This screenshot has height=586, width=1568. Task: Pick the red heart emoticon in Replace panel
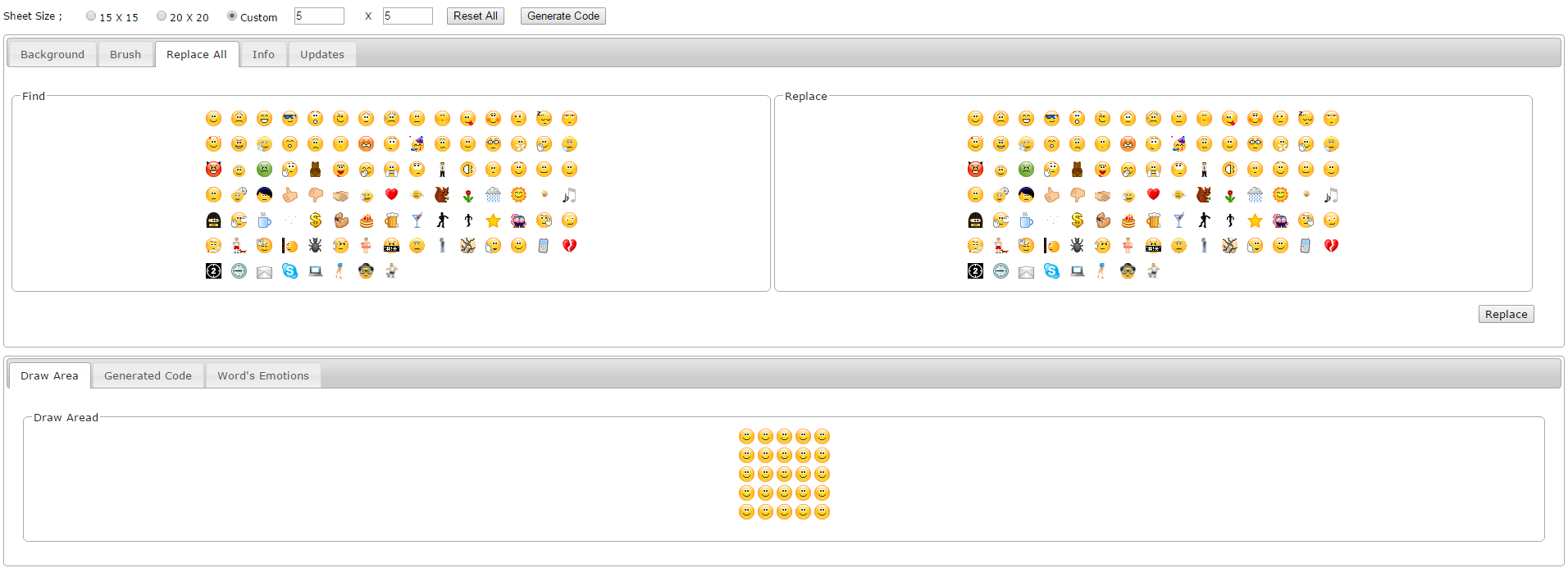(1153, 195)
